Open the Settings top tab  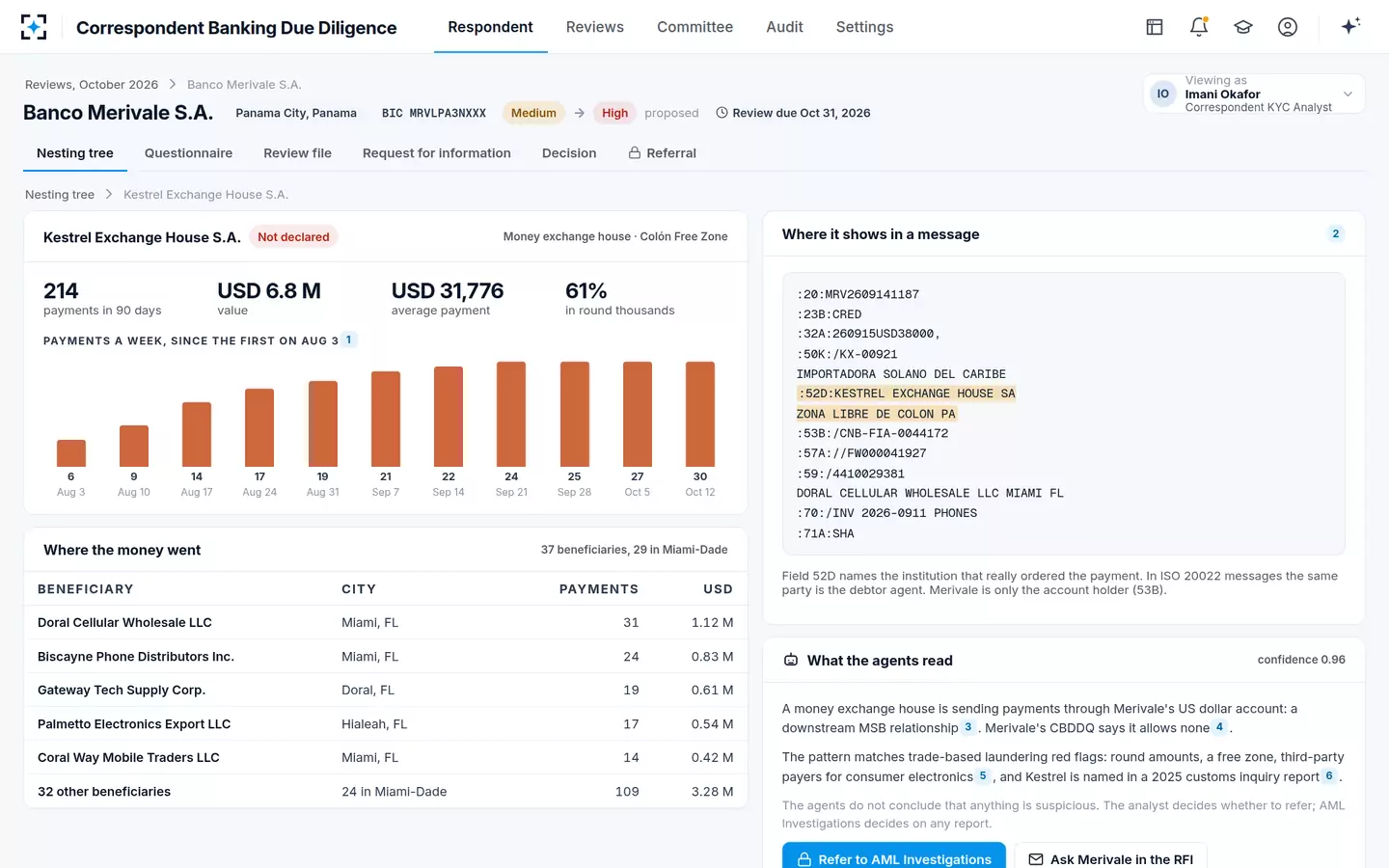click(864, 27)
